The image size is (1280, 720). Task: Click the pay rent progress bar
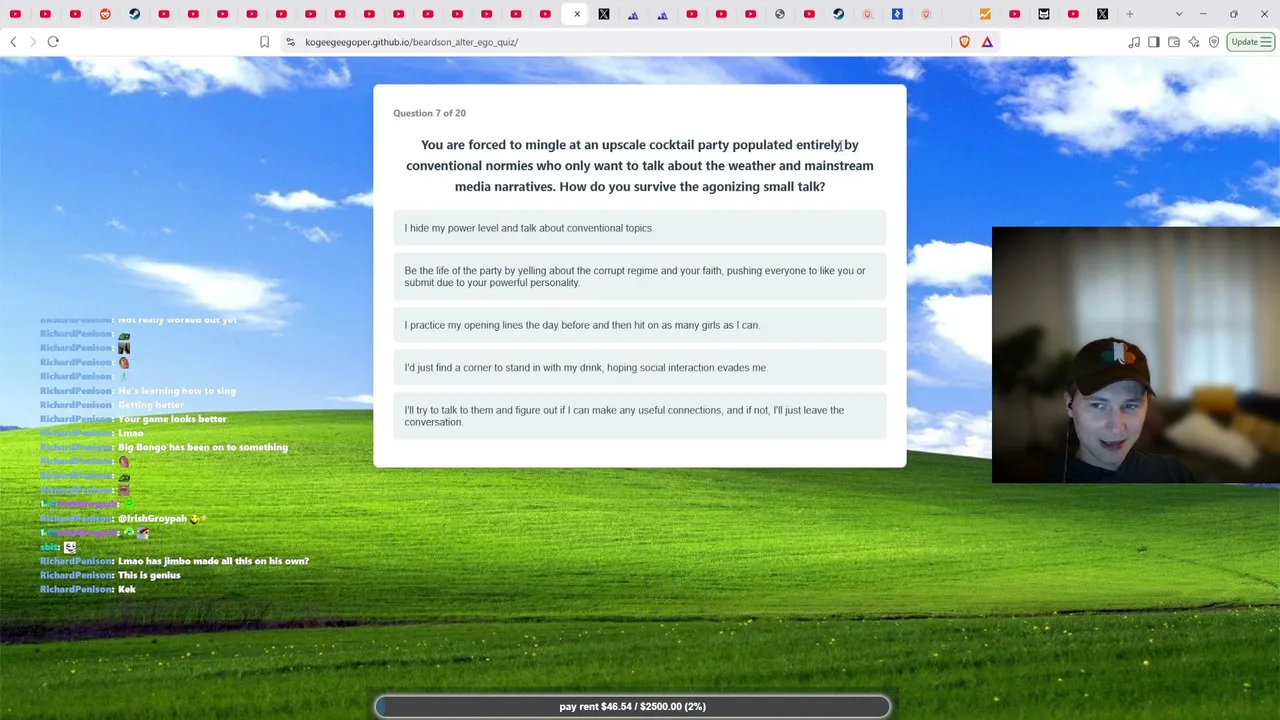pyautogui.click(x=632, y=706)
